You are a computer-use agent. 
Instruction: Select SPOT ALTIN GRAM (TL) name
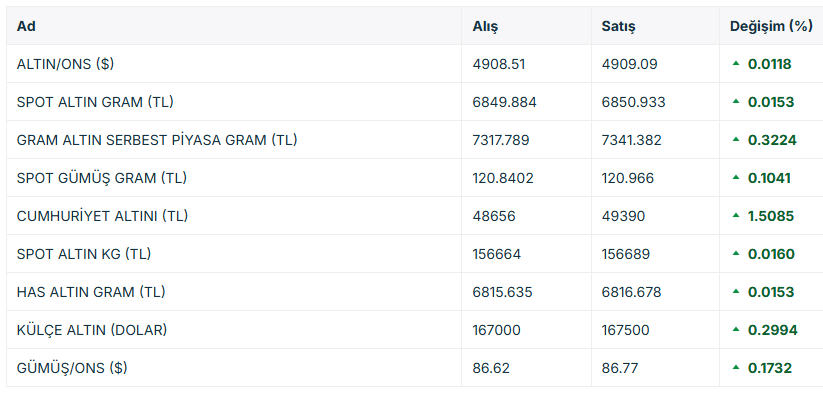click(95, 102)
